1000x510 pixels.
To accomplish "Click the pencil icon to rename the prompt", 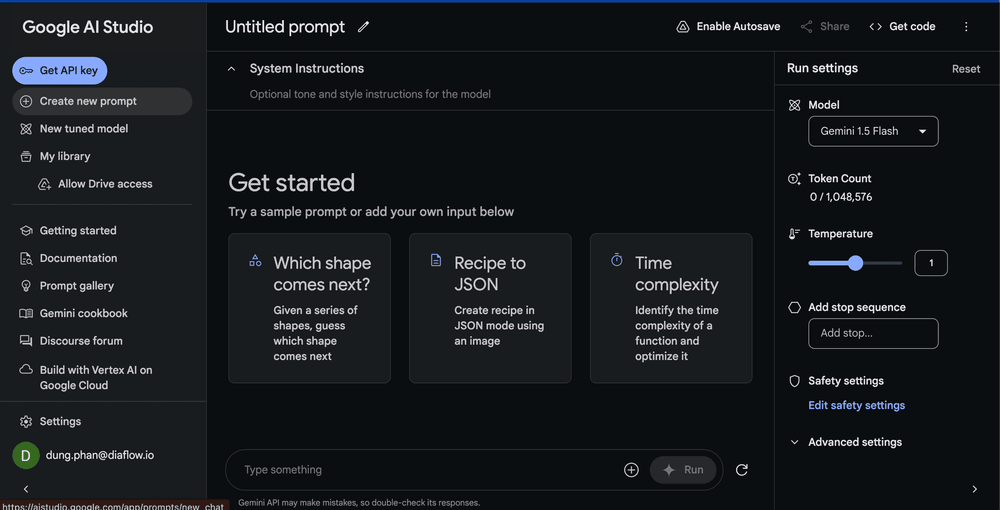I will click(363, 27).
